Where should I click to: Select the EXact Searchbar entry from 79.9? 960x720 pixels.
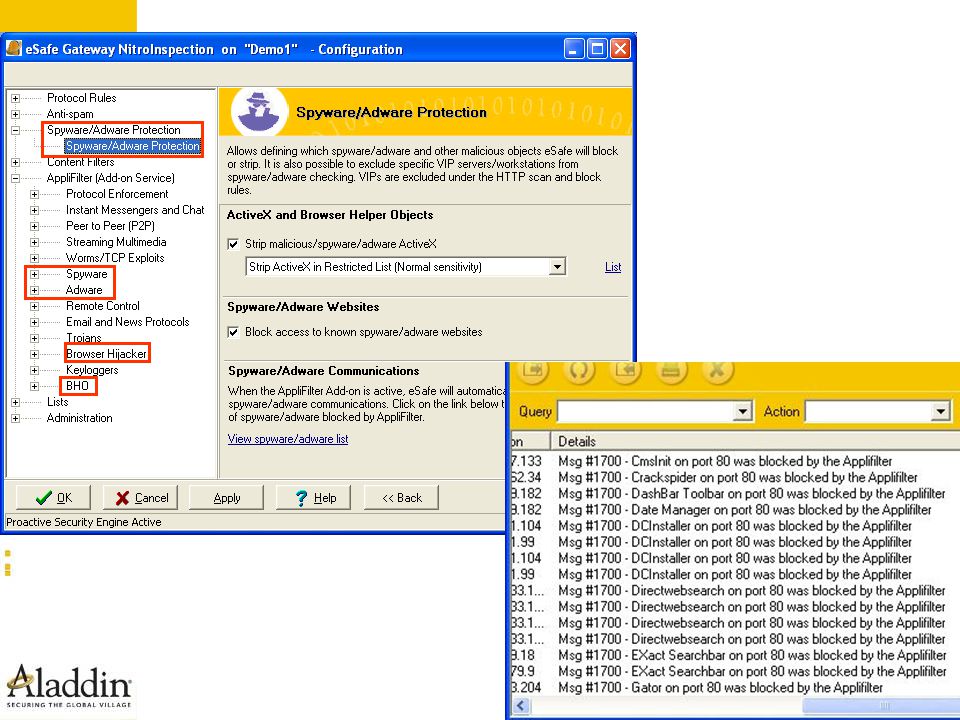pyautogui.click(x=751, y=671)
